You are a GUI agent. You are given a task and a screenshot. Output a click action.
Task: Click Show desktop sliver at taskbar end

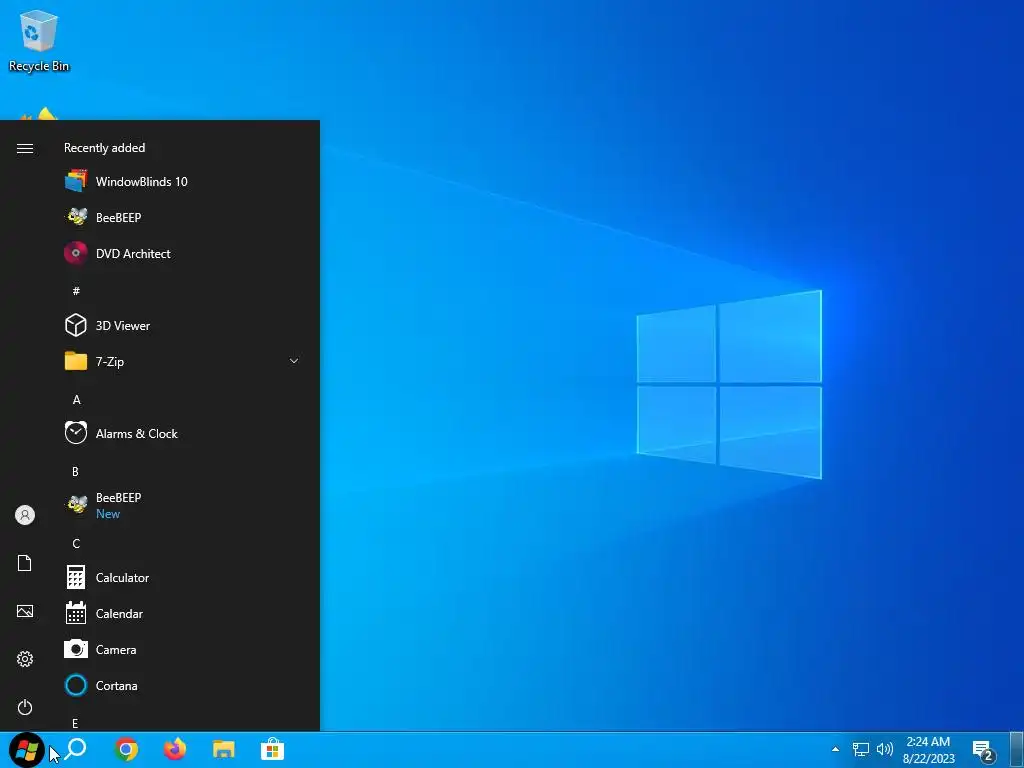1017,750
